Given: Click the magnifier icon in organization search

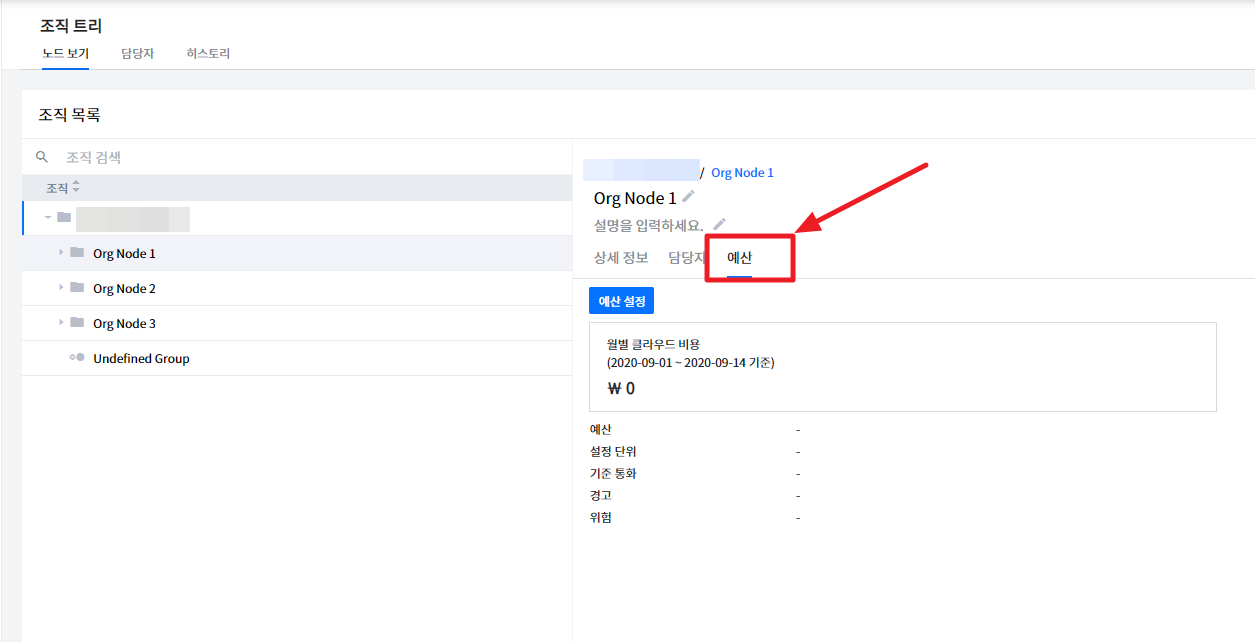Looking at the screenshot, I should pyautogui.click(x=42, y=157).
